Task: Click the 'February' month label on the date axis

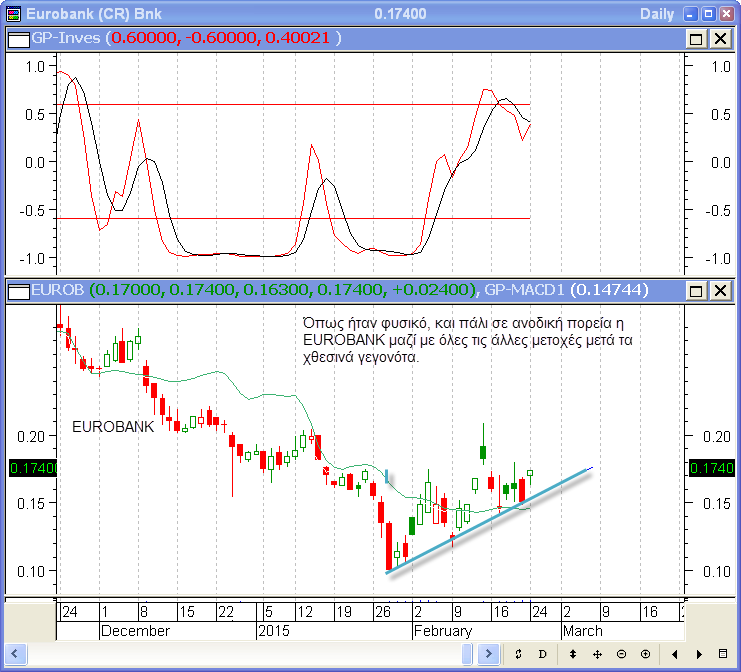Action: point(443,631)
